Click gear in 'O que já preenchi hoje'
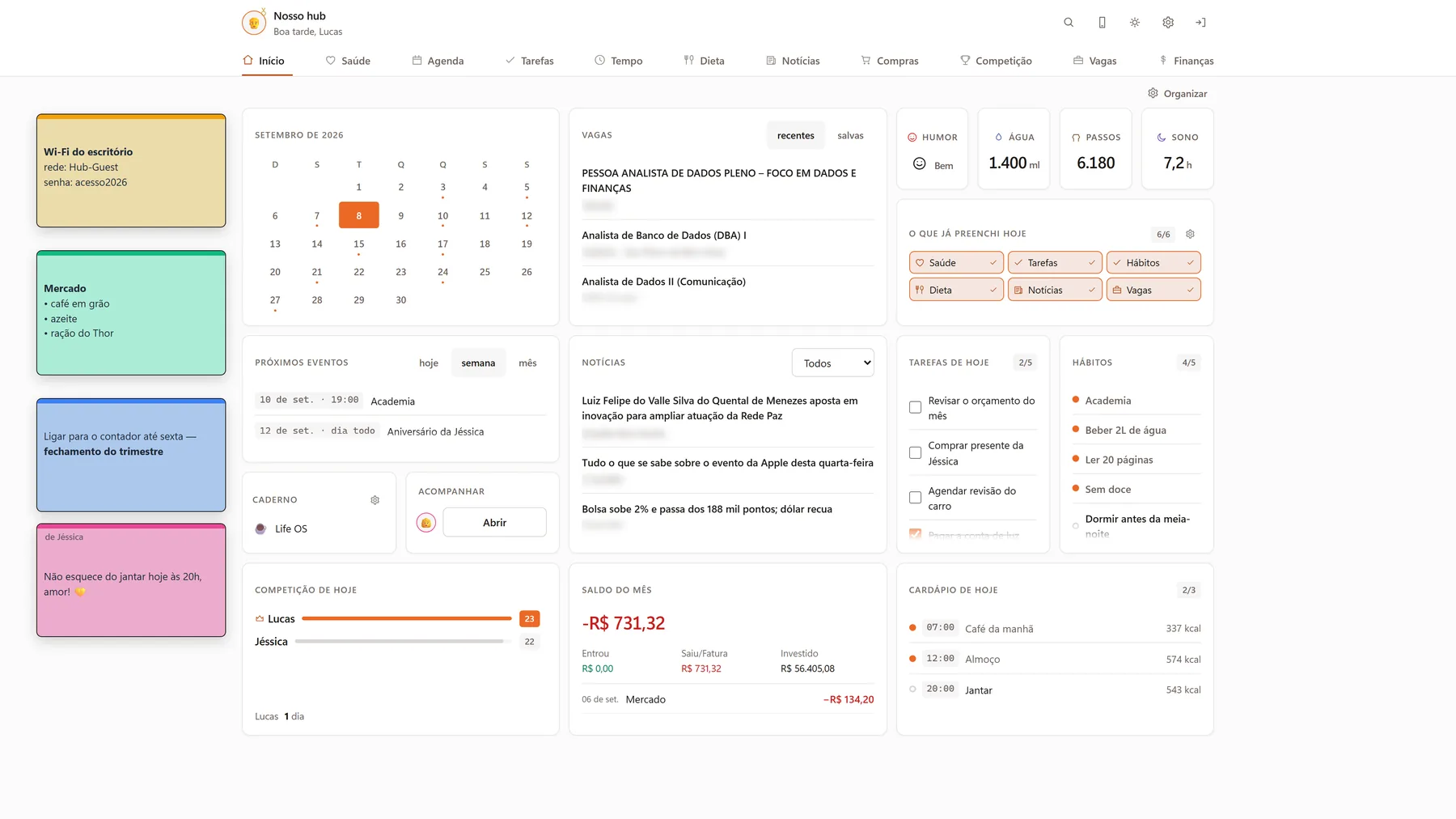The height and width of the screenshot is (819, 1456). (x=1190, y=234)
